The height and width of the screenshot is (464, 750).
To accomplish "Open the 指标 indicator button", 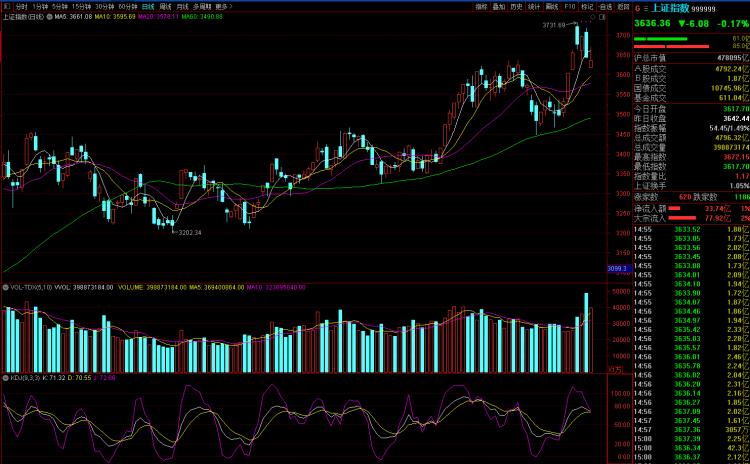I will 481,7.
